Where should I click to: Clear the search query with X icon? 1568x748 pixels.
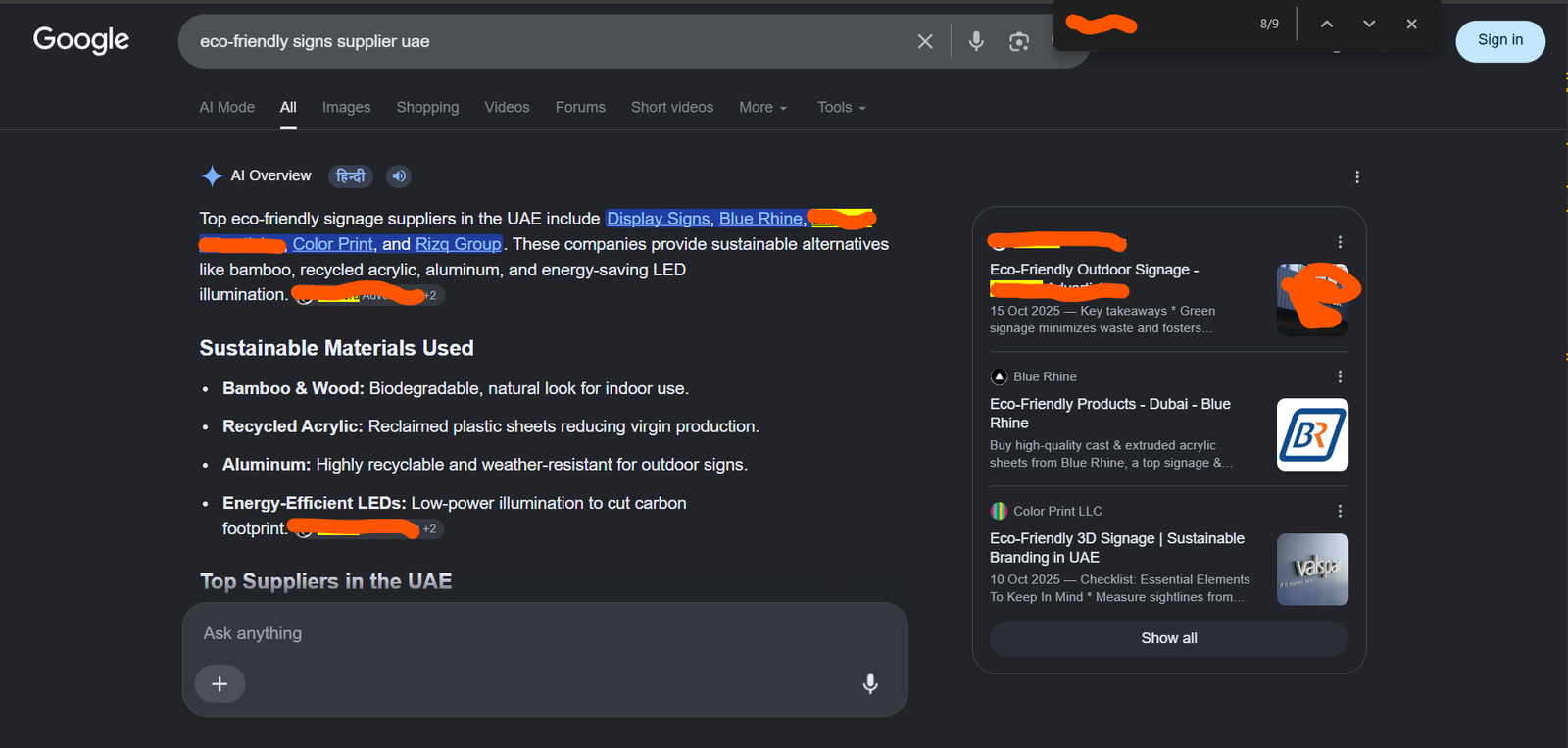[x=925, y=41]
